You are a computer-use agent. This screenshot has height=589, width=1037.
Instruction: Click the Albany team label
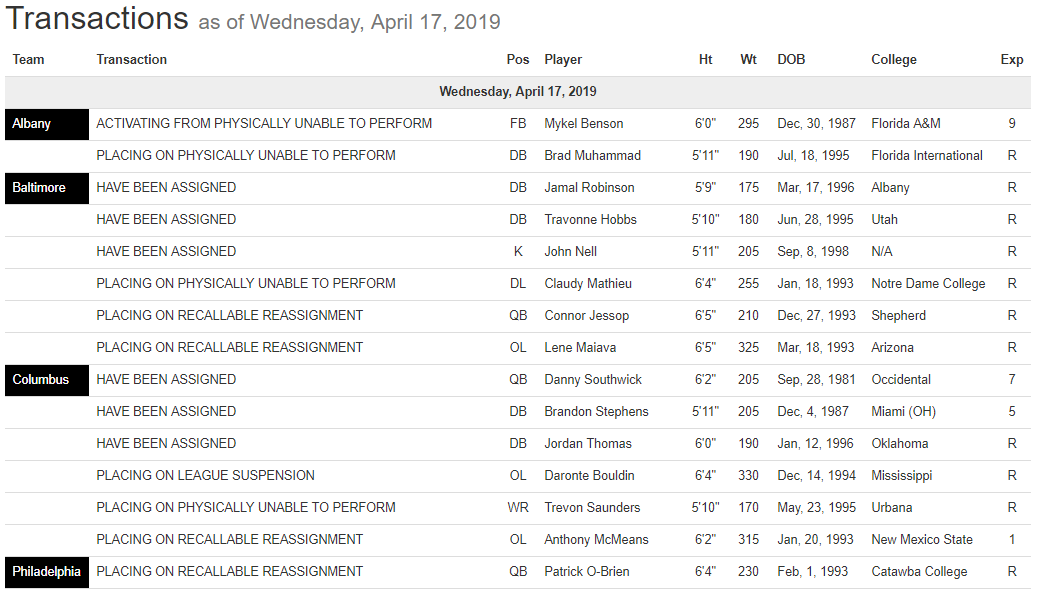[x=32, y=124]
